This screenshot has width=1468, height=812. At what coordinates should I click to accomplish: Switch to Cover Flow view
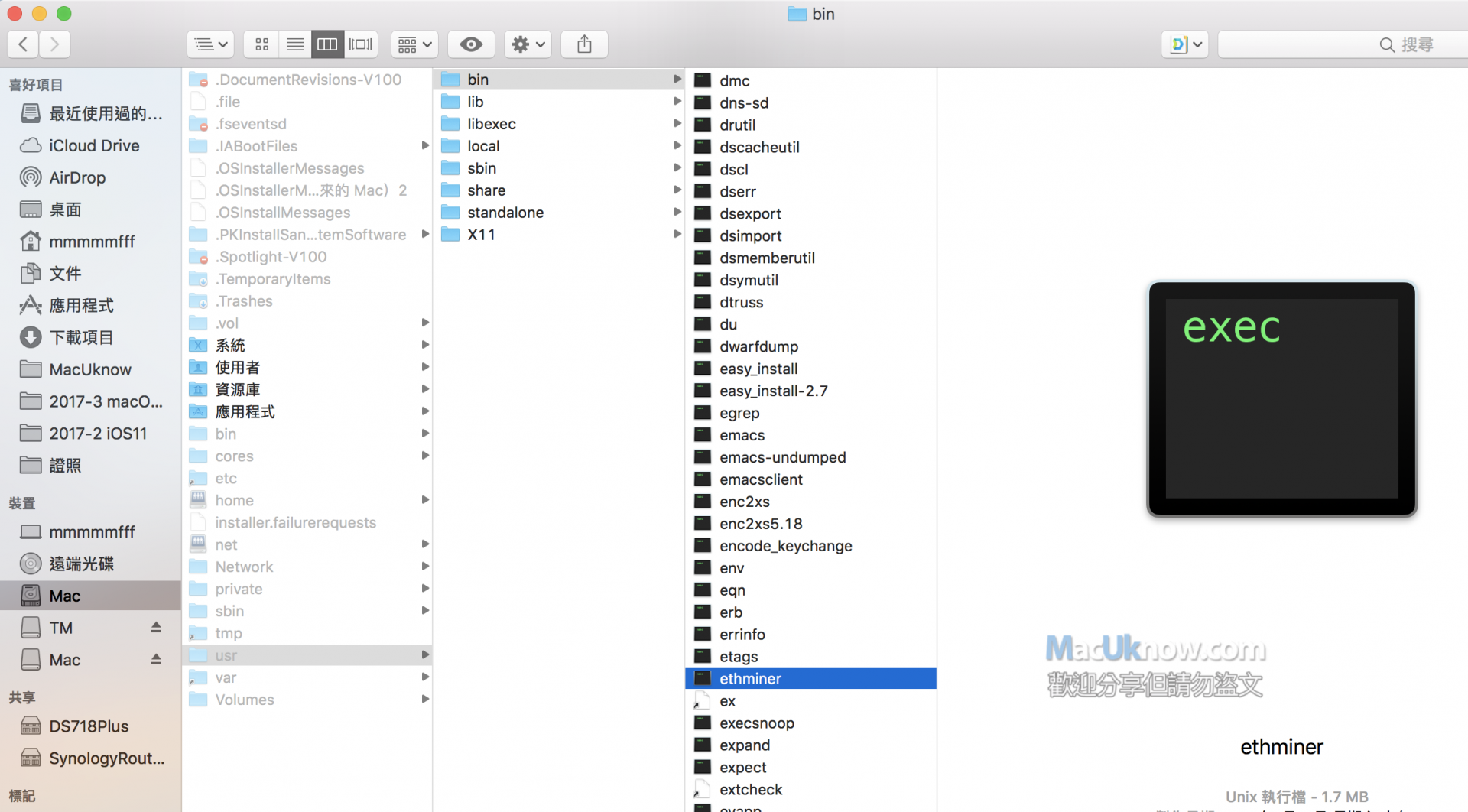tap(360, 44)
